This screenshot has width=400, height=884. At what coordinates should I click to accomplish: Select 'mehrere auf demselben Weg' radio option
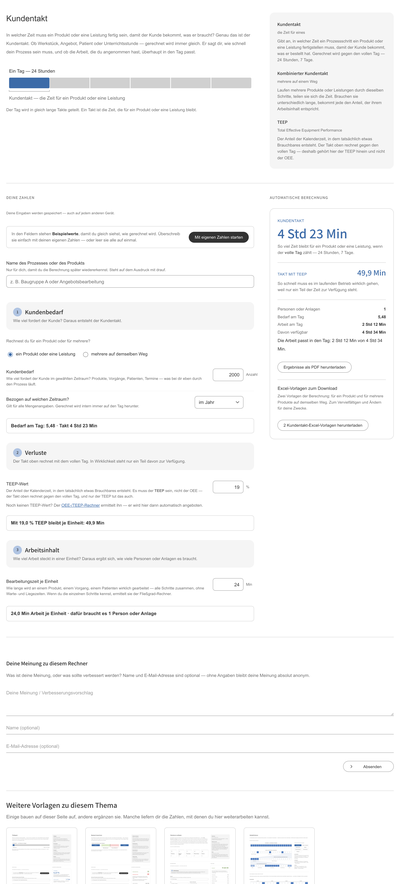pos(86,354)
